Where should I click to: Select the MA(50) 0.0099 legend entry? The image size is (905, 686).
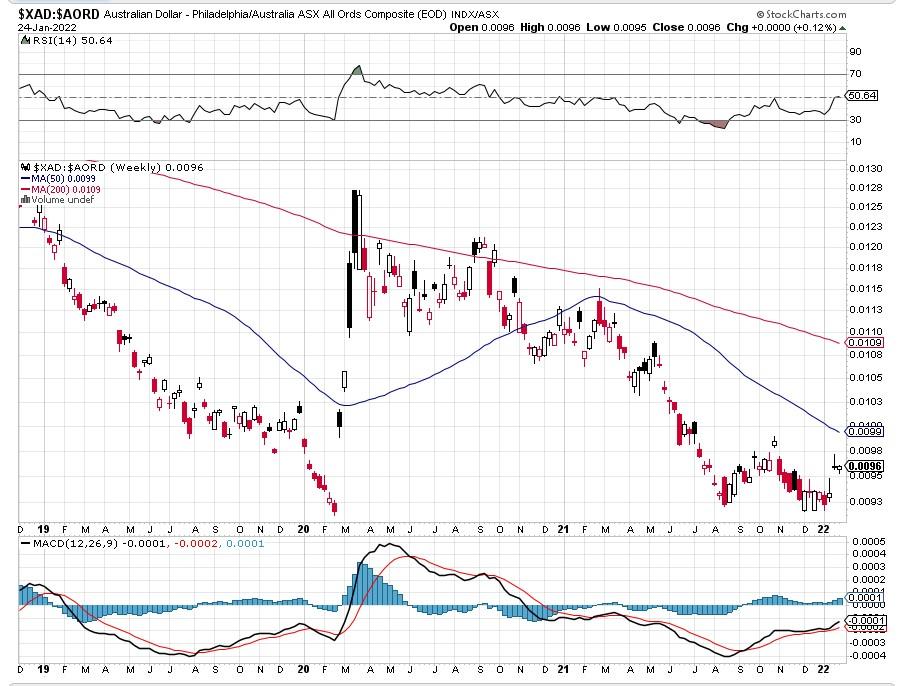58,179
